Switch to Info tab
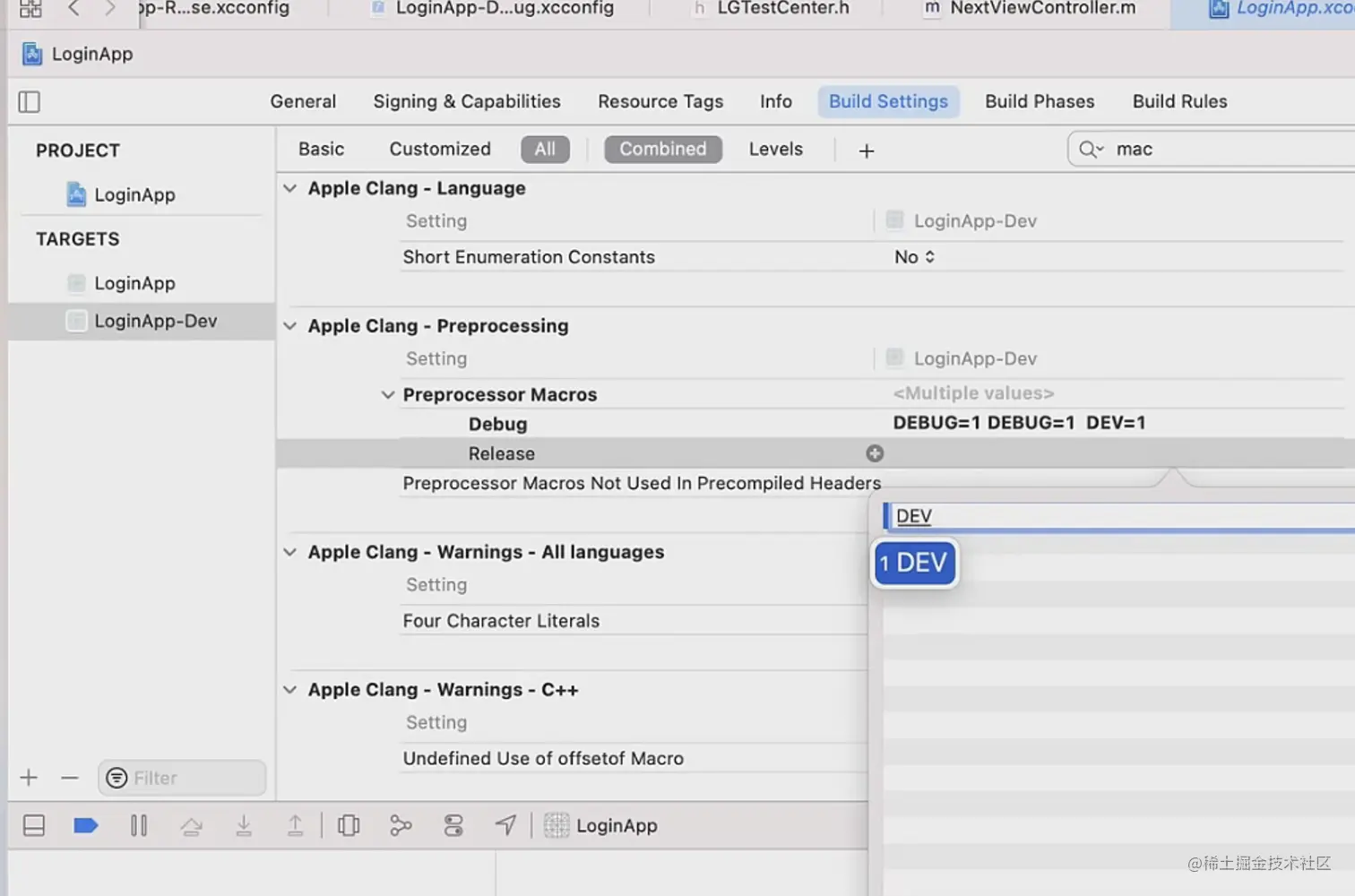 [776, 101]
